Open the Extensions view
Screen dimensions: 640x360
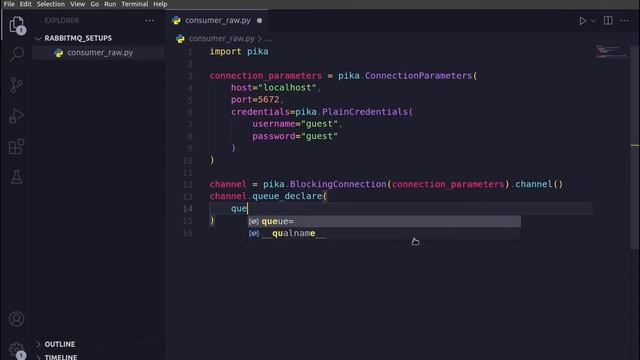[x=16, y=147]
